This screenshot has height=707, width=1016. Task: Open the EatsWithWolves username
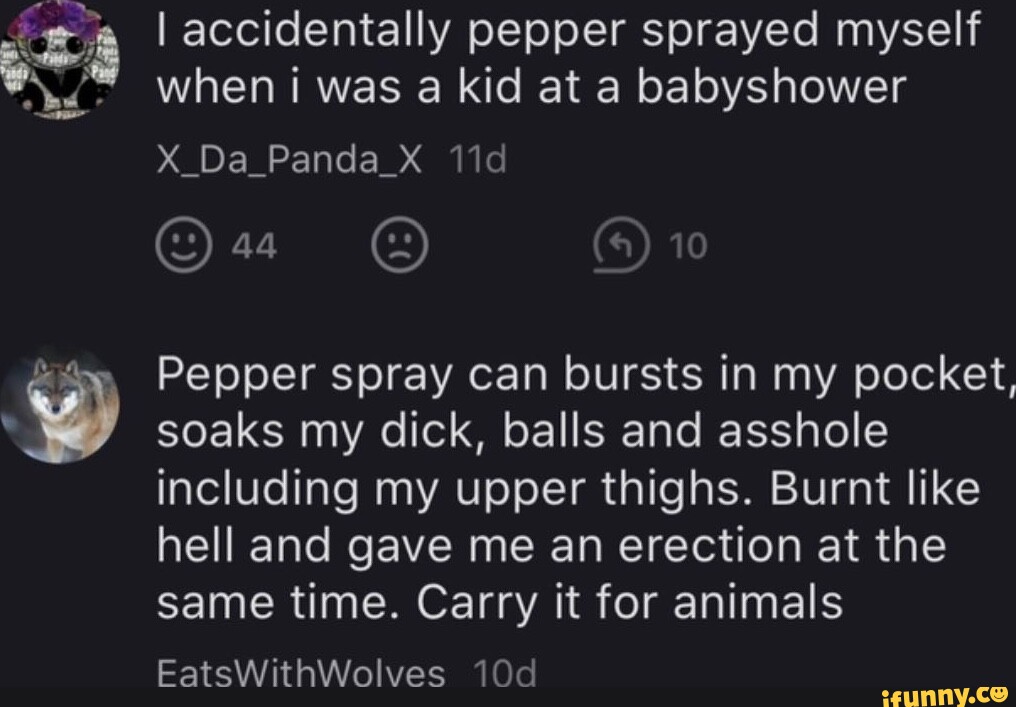tap(301, 674)
